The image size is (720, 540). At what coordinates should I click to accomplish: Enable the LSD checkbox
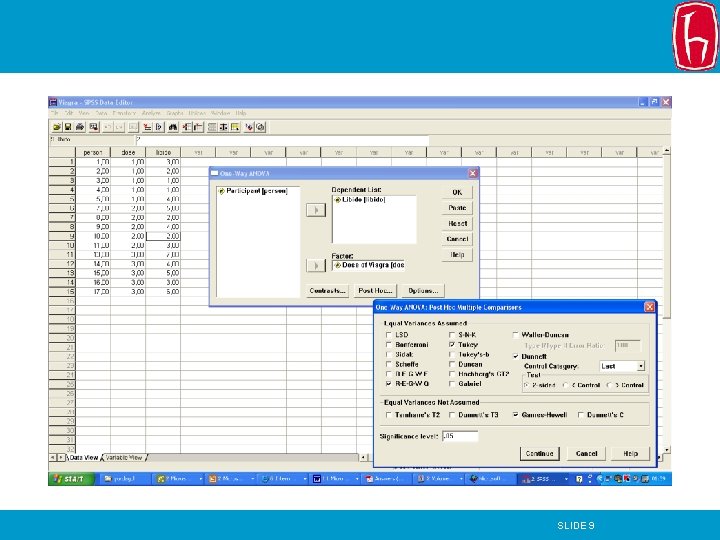tap(388, 335)
